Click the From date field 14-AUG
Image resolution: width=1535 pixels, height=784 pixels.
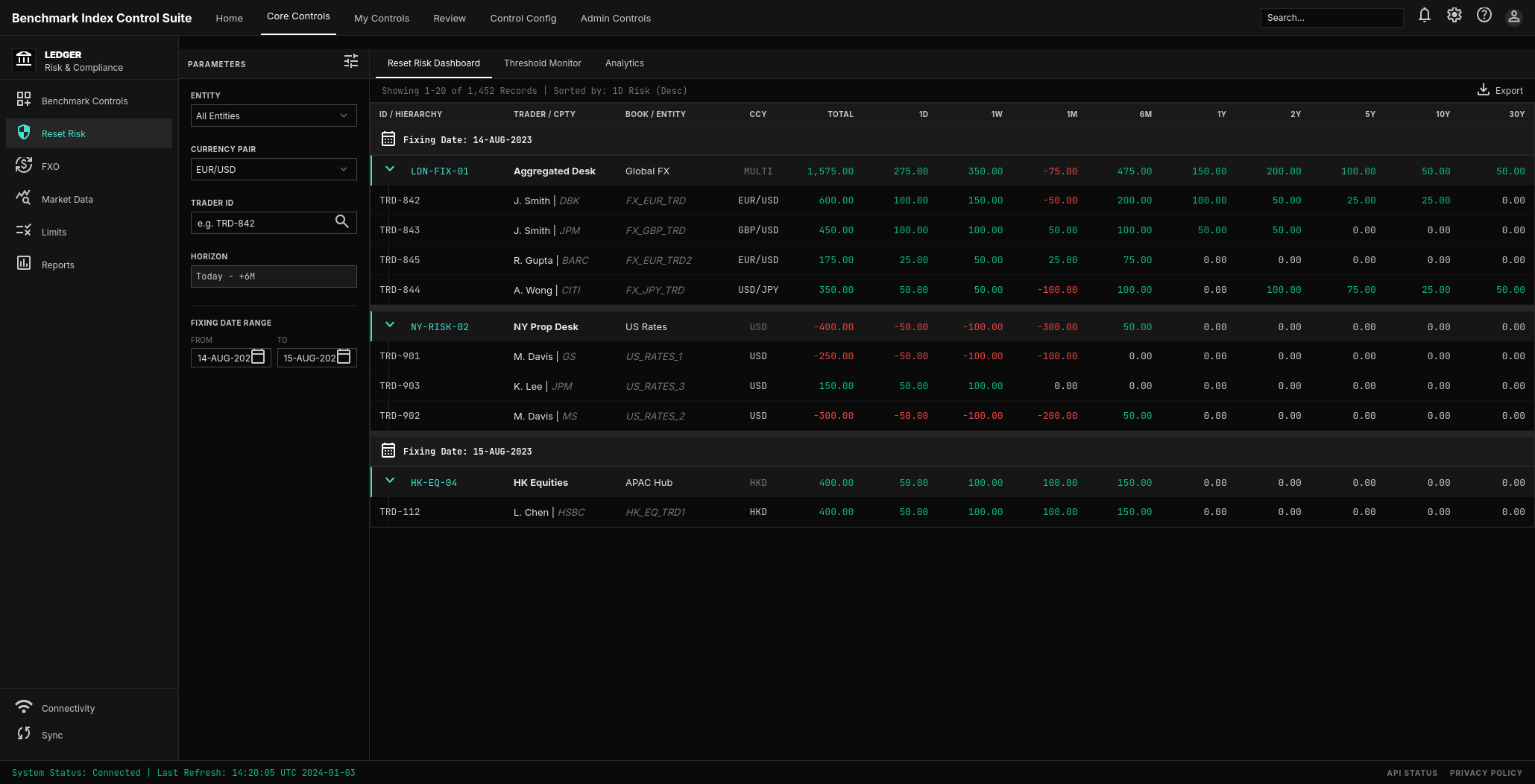pos(230,358)
